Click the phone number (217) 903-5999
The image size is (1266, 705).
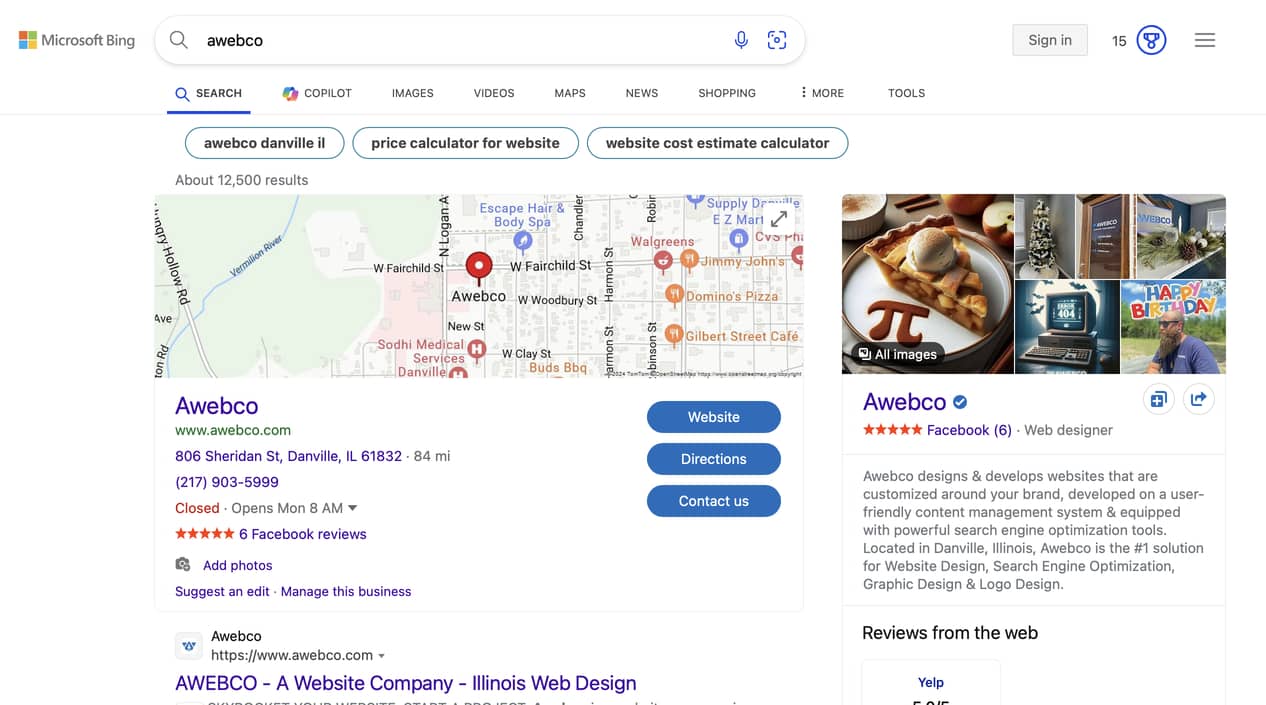click(227, 482)
